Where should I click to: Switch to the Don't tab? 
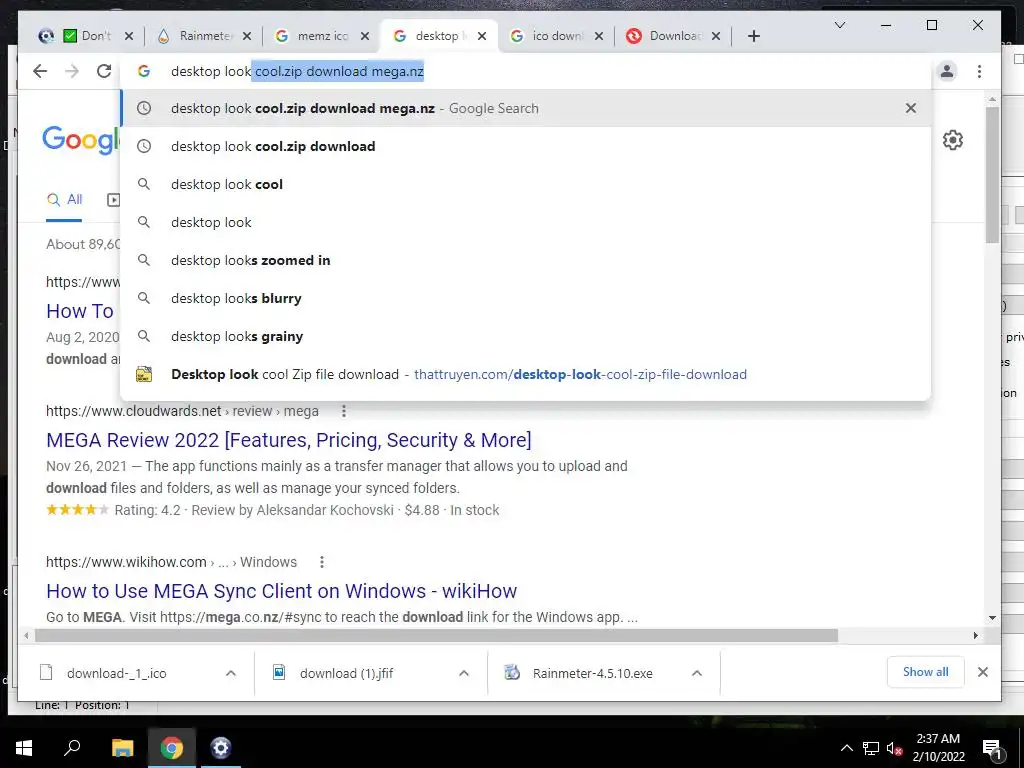click(88, 36)
